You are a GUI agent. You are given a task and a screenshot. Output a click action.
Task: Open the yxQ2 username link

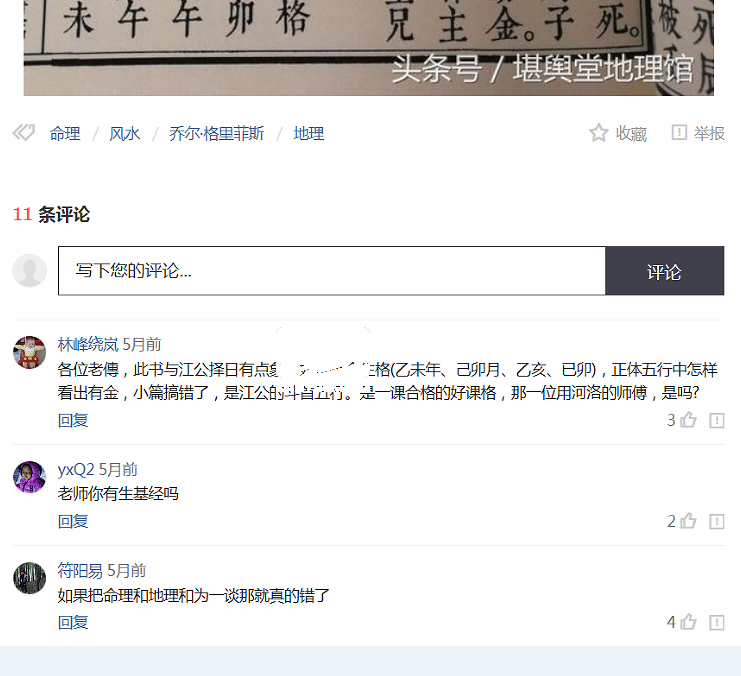point(76,469)
